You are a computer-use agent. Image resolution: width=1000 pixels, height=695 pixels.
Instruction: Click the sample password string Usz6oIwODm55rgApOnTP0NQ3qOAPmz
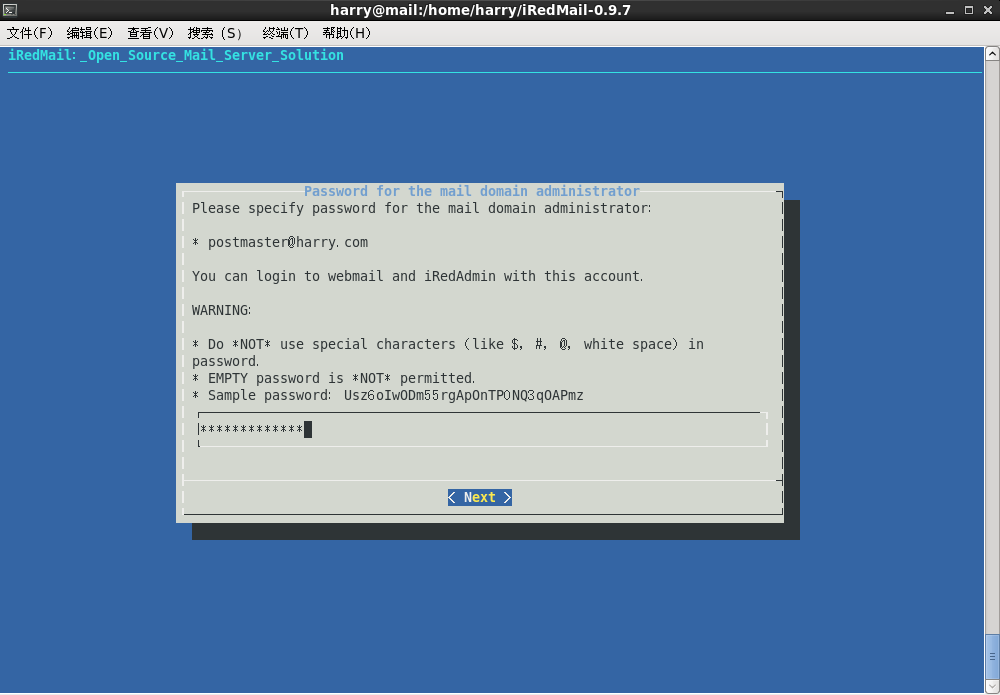click(464, 395)
